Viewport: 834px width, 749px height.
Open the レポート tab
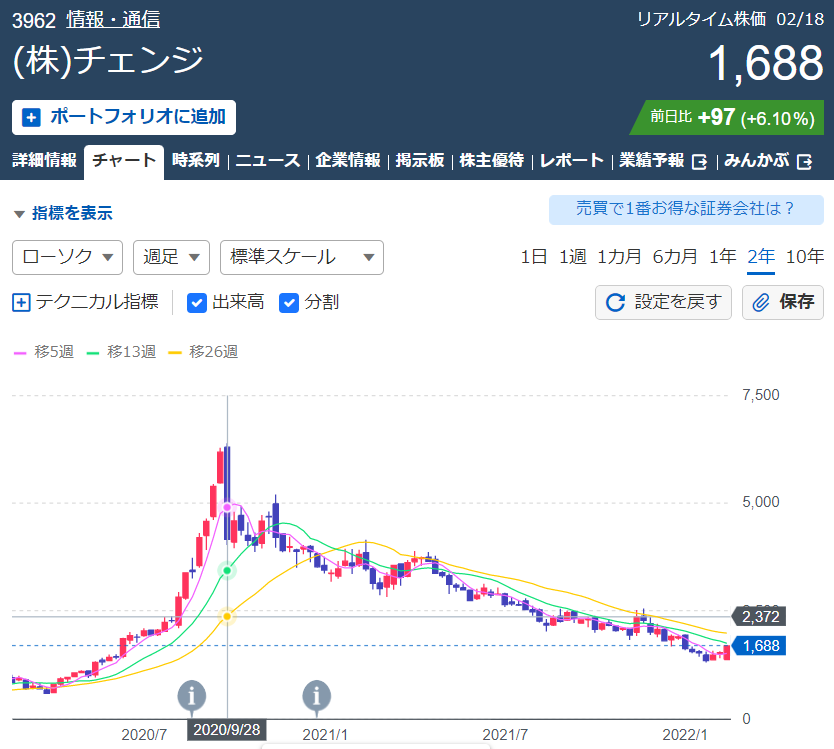(x=572, y=160)
